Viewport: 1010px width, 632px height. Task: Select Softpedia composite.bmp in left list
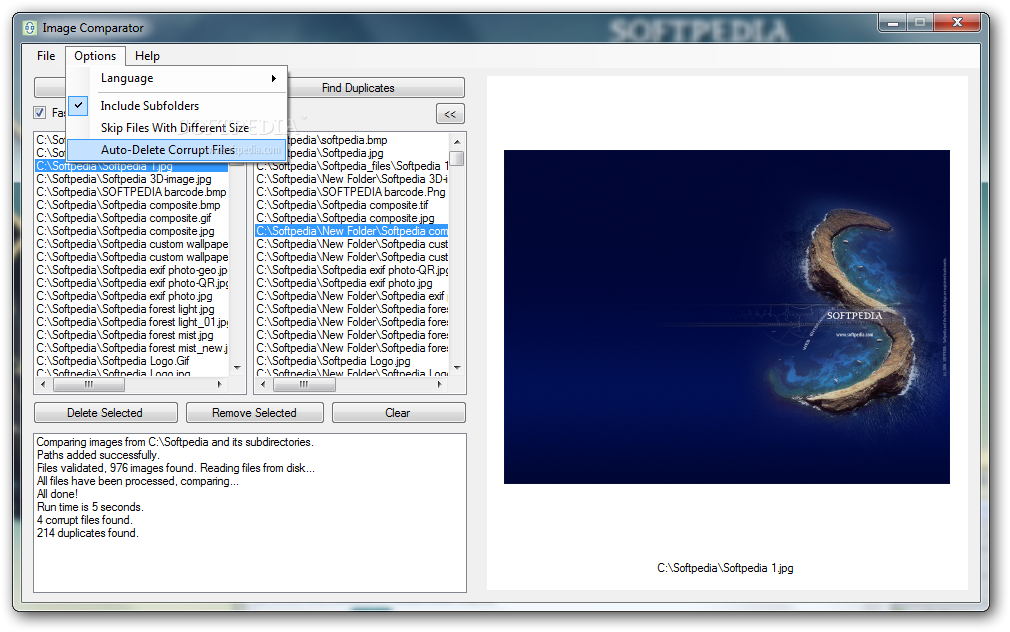132,205
